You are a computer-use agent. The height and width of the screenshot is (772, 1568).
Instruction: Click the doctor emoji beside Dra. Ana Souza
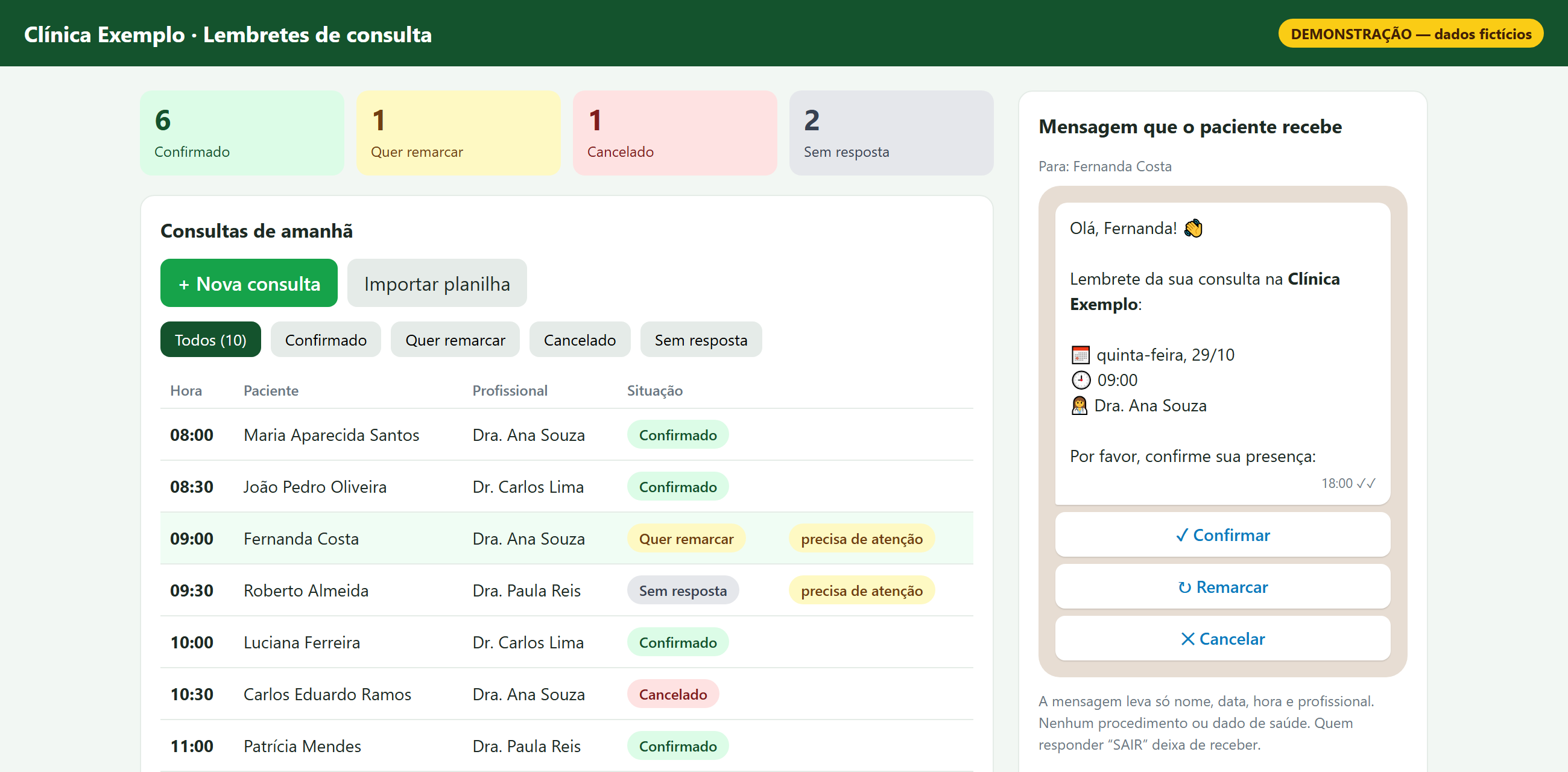1080,405
